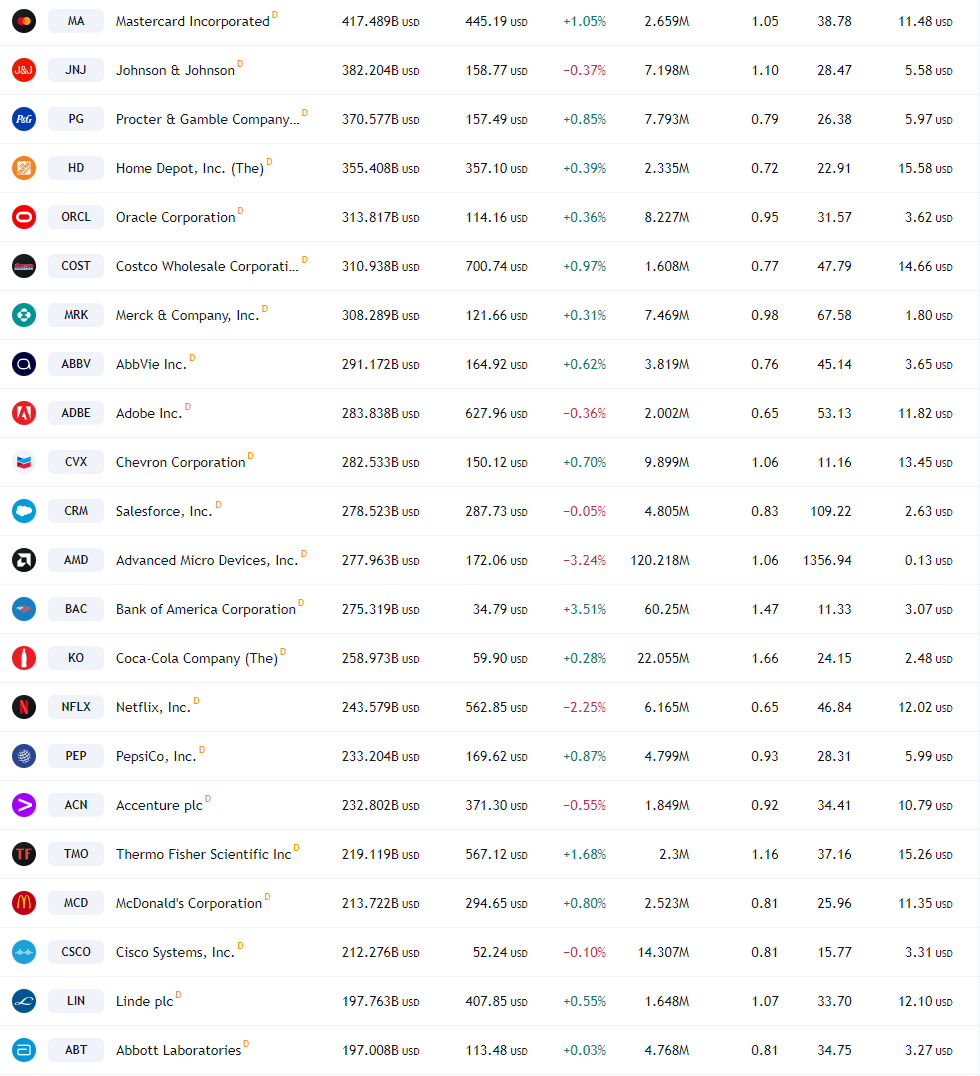
Task: Select the CSCO ticker badge
Action: coord(76,952)
